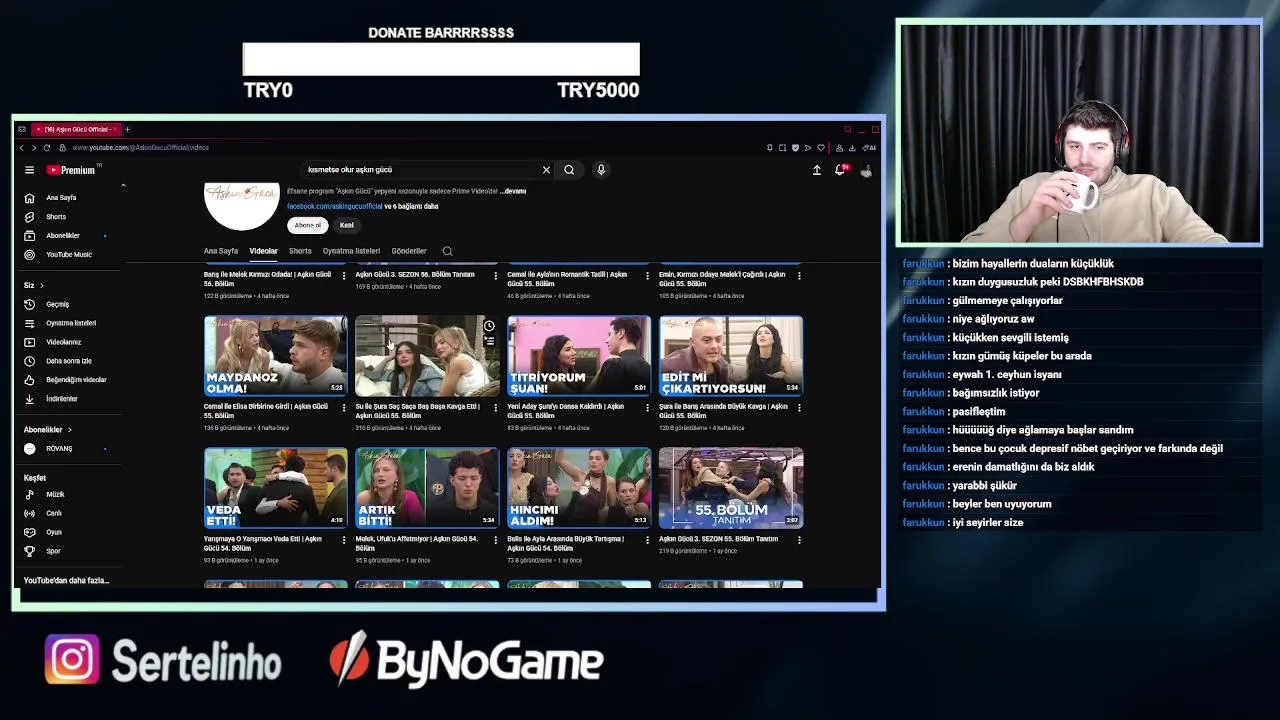Image resolution: width=1280 pixels, height=720 pixels.
Task: Expand the Abonelikler section heading
Action: (x=48, y=430)
